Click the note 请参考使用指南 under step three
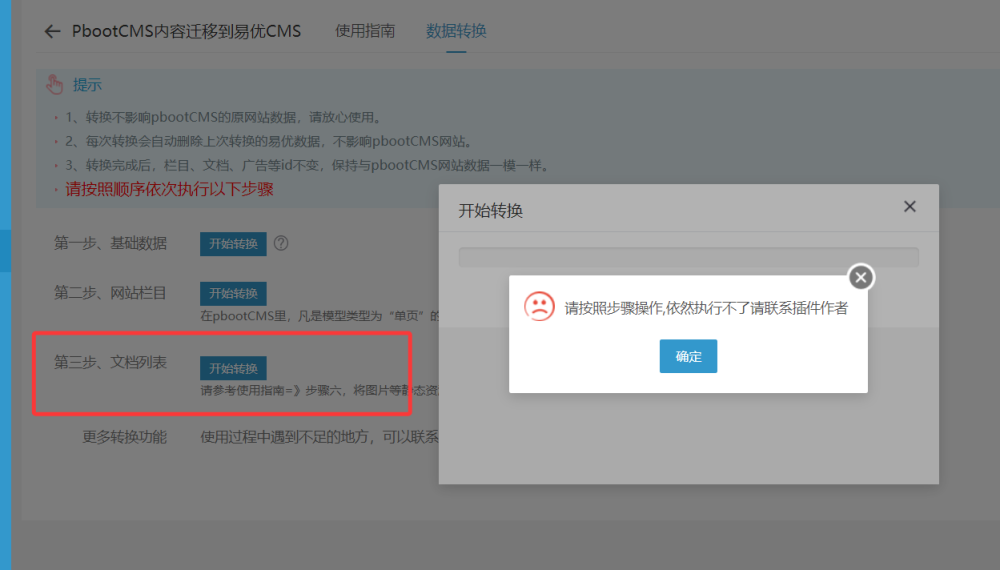The height and width of the screenshot is (570, 1000). [320, 390]
